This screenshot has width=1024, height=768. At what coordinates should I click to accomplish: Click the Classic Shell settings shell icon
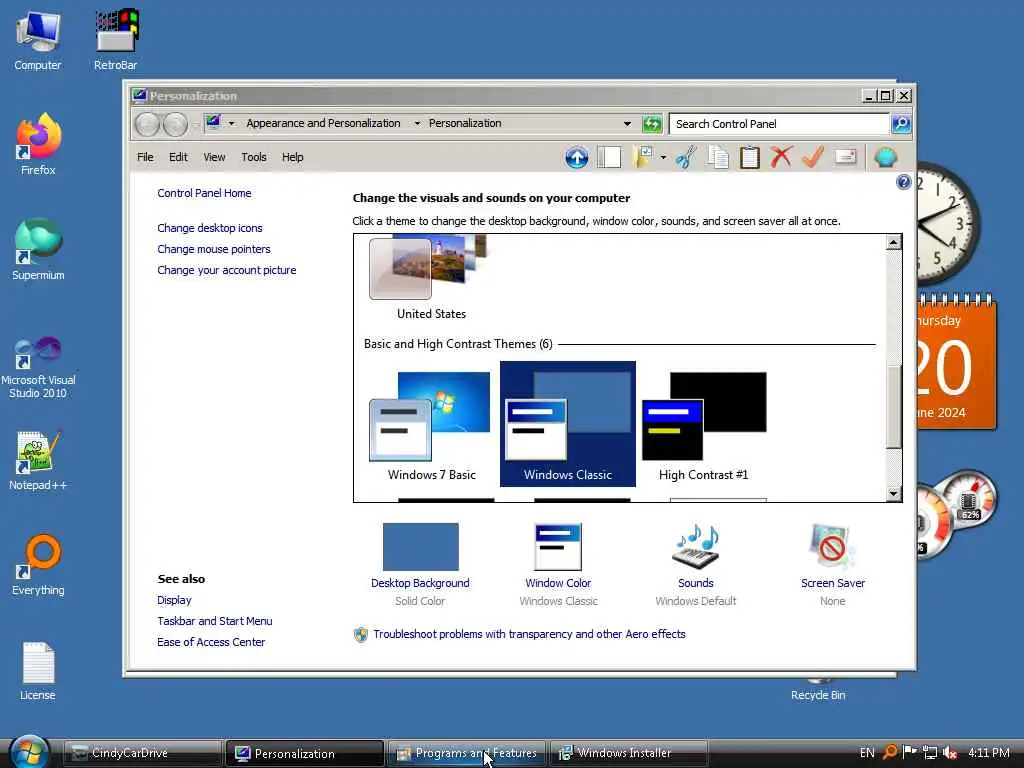coord(886,157)
